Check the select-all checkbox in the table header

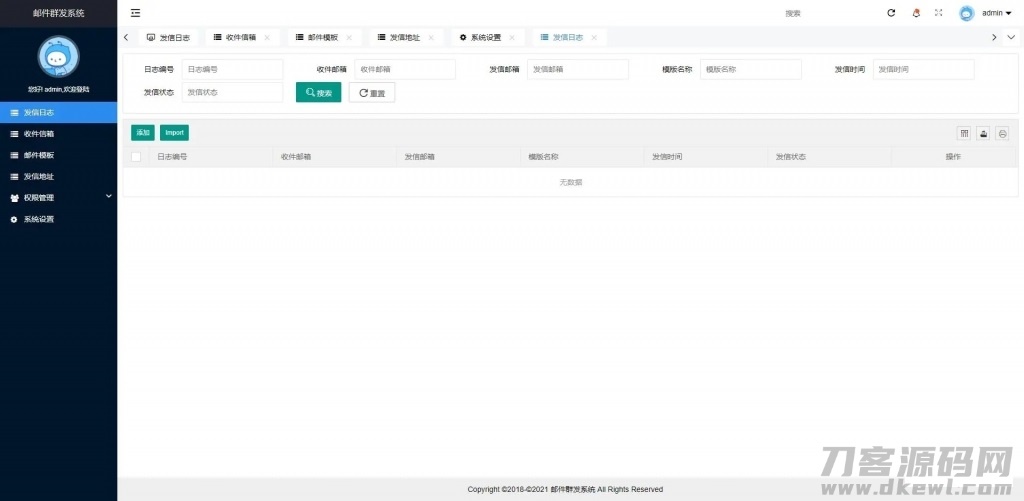coord(136,157)
